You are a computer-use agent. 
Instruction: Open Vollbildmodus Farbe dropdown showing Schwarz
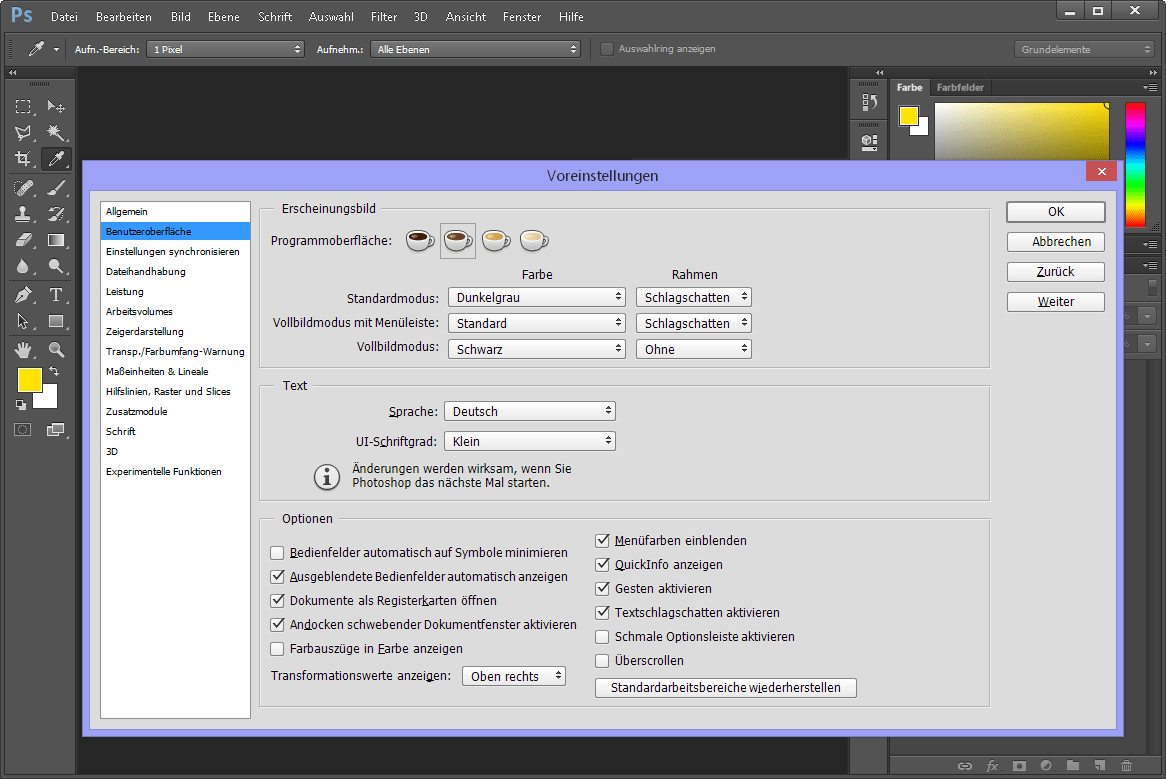[537, 349]
